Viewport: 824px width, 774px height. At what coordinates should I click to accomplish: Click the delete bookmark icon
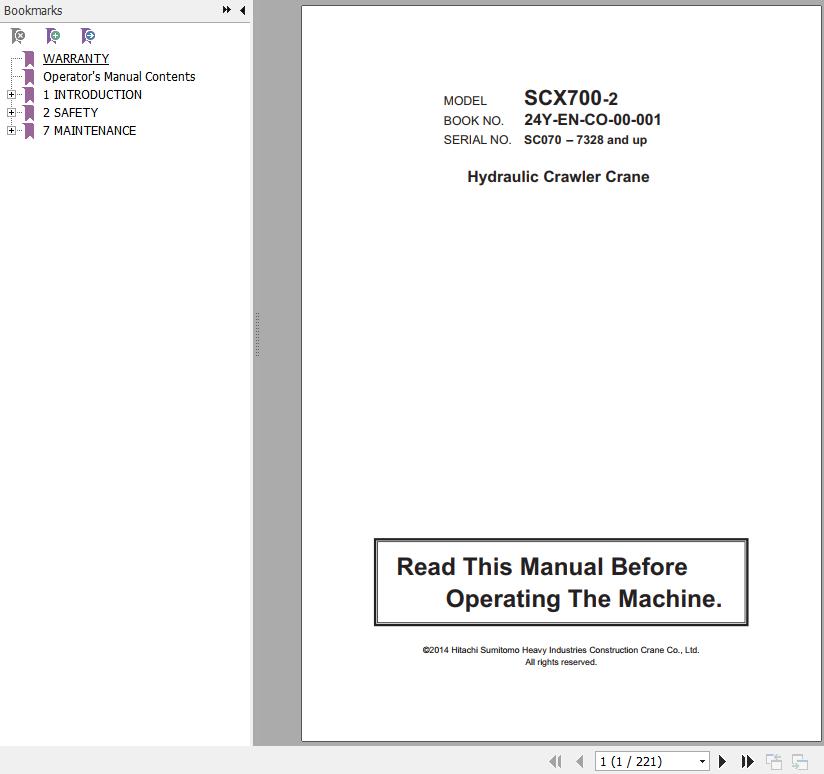point(18,36)
